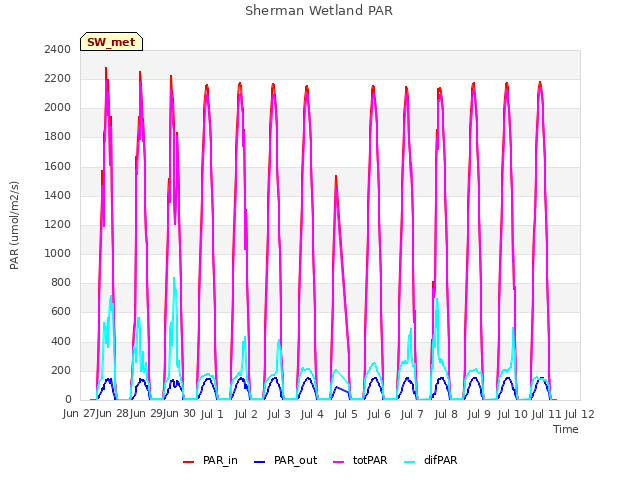Image resolution: width=640 pixels, height=480 pixels.
Task: Click the PAR_in legend entry
Action: (x=210, y=460)
